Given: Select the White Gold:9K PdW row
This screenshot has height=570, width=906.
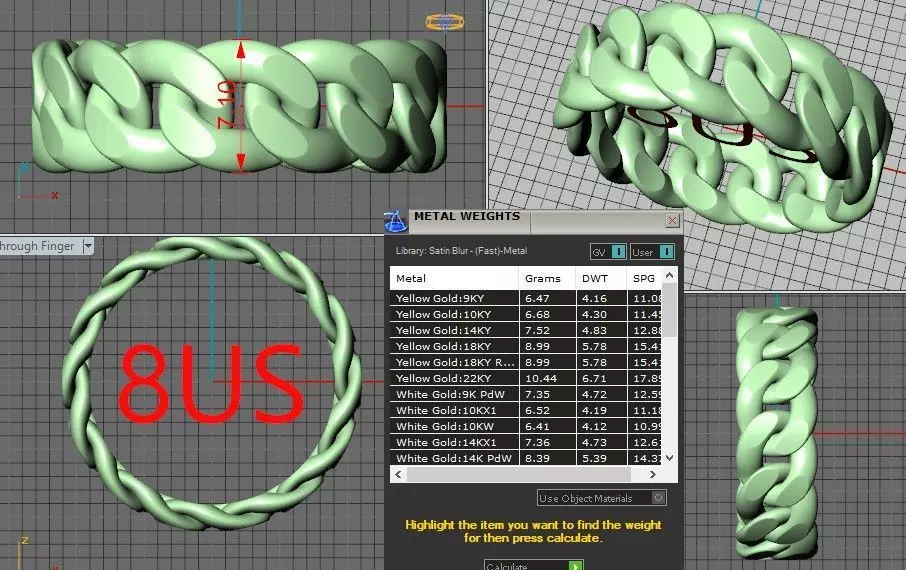Looking at the screenshot, I should pyautogui.click(x=526, y=394).
